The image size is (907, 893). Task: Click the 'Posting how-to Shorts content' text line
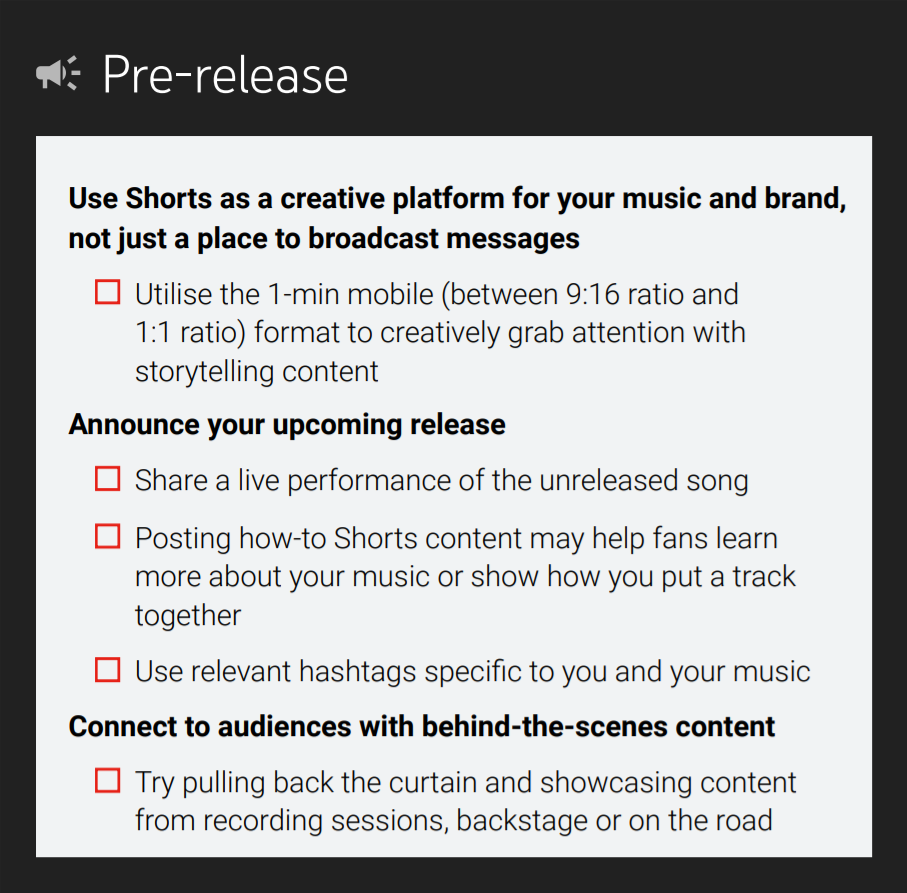click(456, 538)
